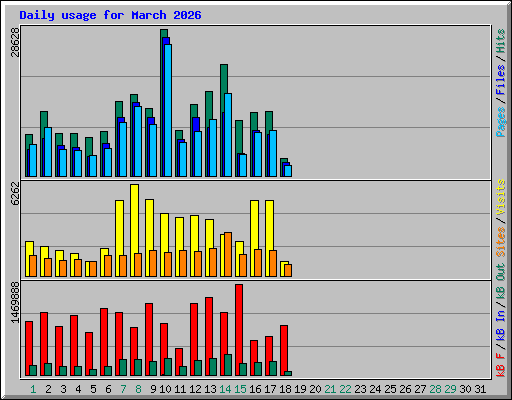Click day label 2 on the x-axis
The image size is (512, 400).
[x=48, y=389]
